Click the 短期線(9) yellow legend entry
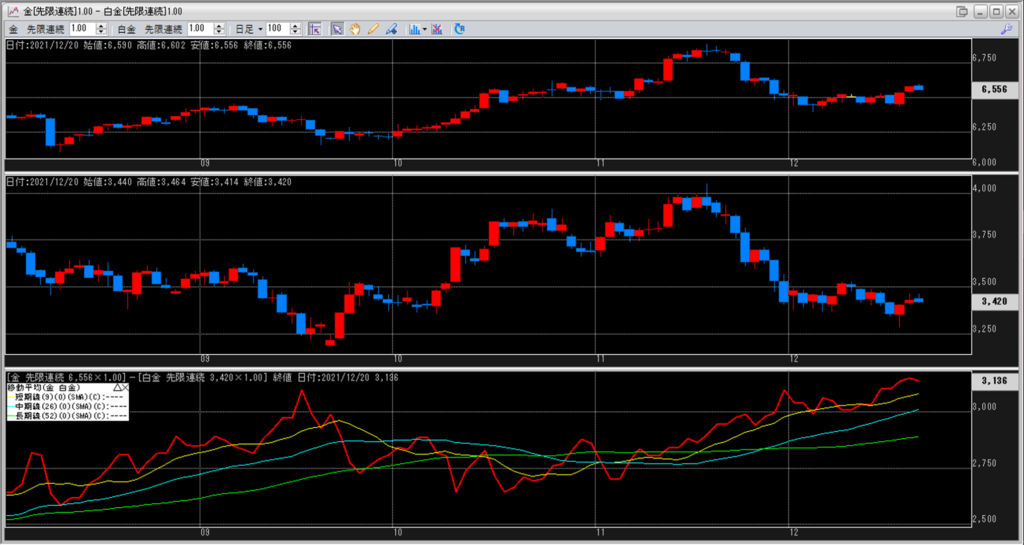This screenshot has width=1024, height=545. [x=60, y=396]
